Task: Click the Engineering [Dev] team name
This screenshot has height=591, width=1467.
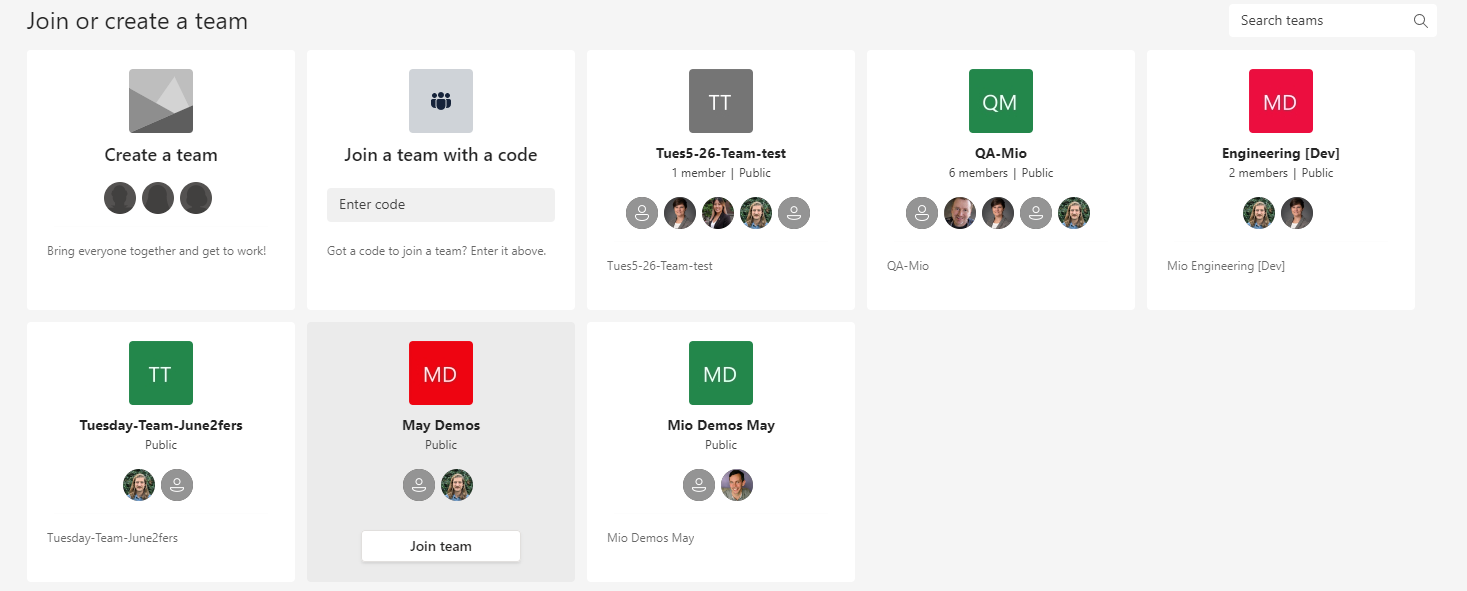Action: (1280, 153)
